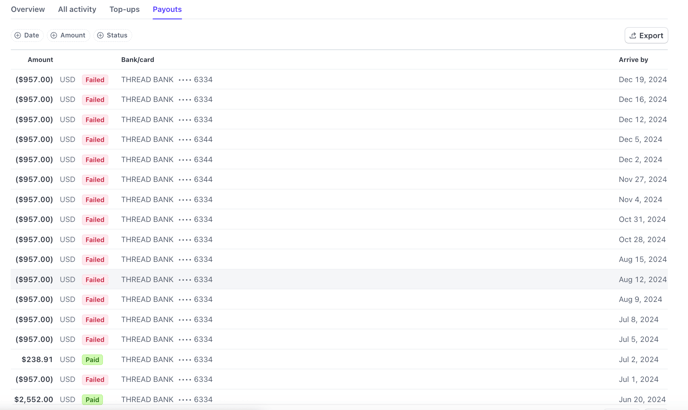Select the Jul 1, 2024 failed payout
Image resolution: width=688 pixels, height=410 pixels.
click(x=339, y=379)
